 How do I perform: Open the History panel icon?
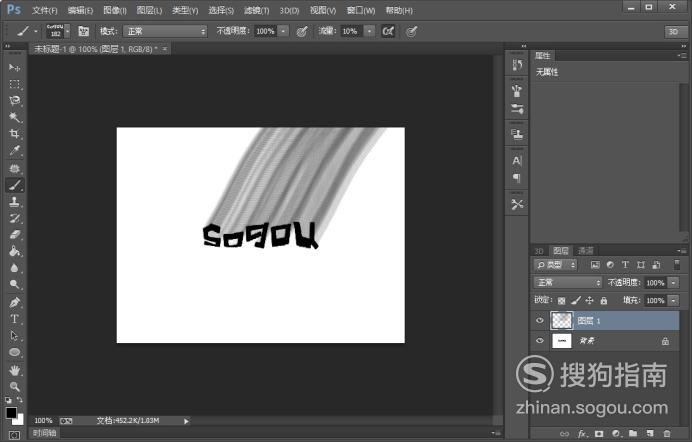(517, 65)
